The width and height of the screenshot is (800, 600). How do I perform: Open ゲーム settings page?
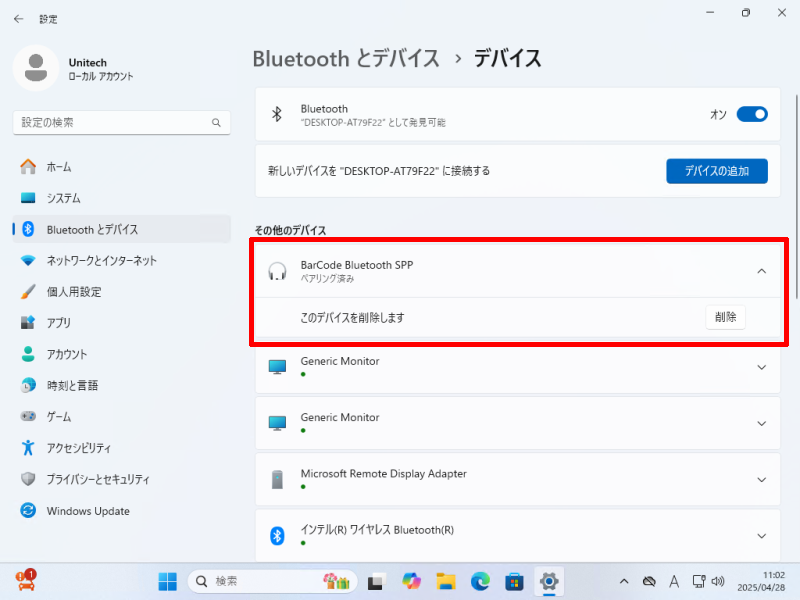[x=121, y=416]
